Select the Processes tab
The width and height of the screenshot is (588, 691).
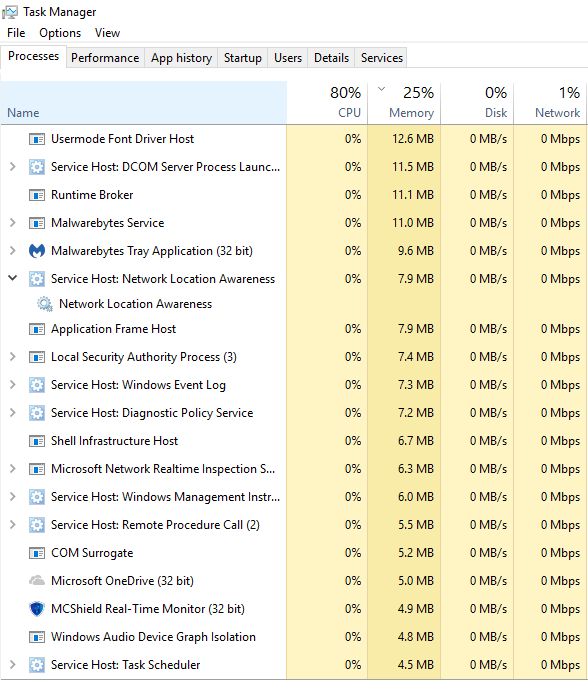tap(33, 56)
